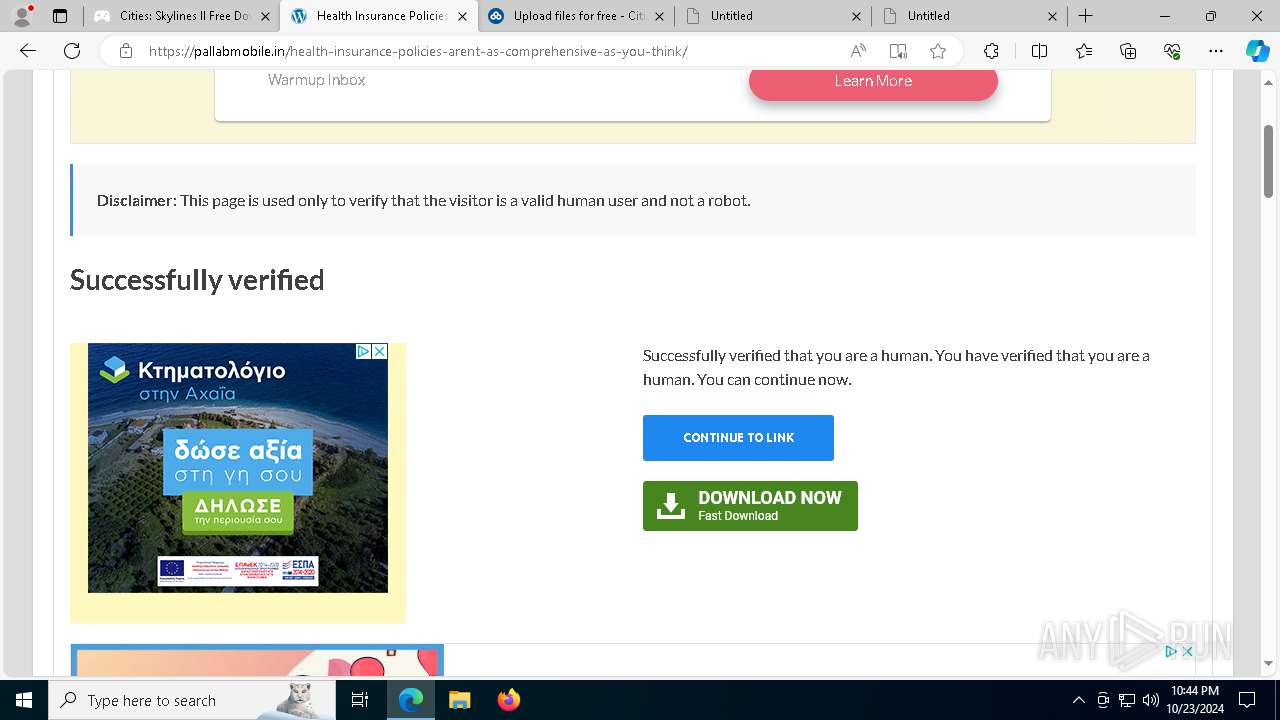1280x720 pixels.
Task: Close the Health Insurance Policies tab
Action: [x=462, y=16]
